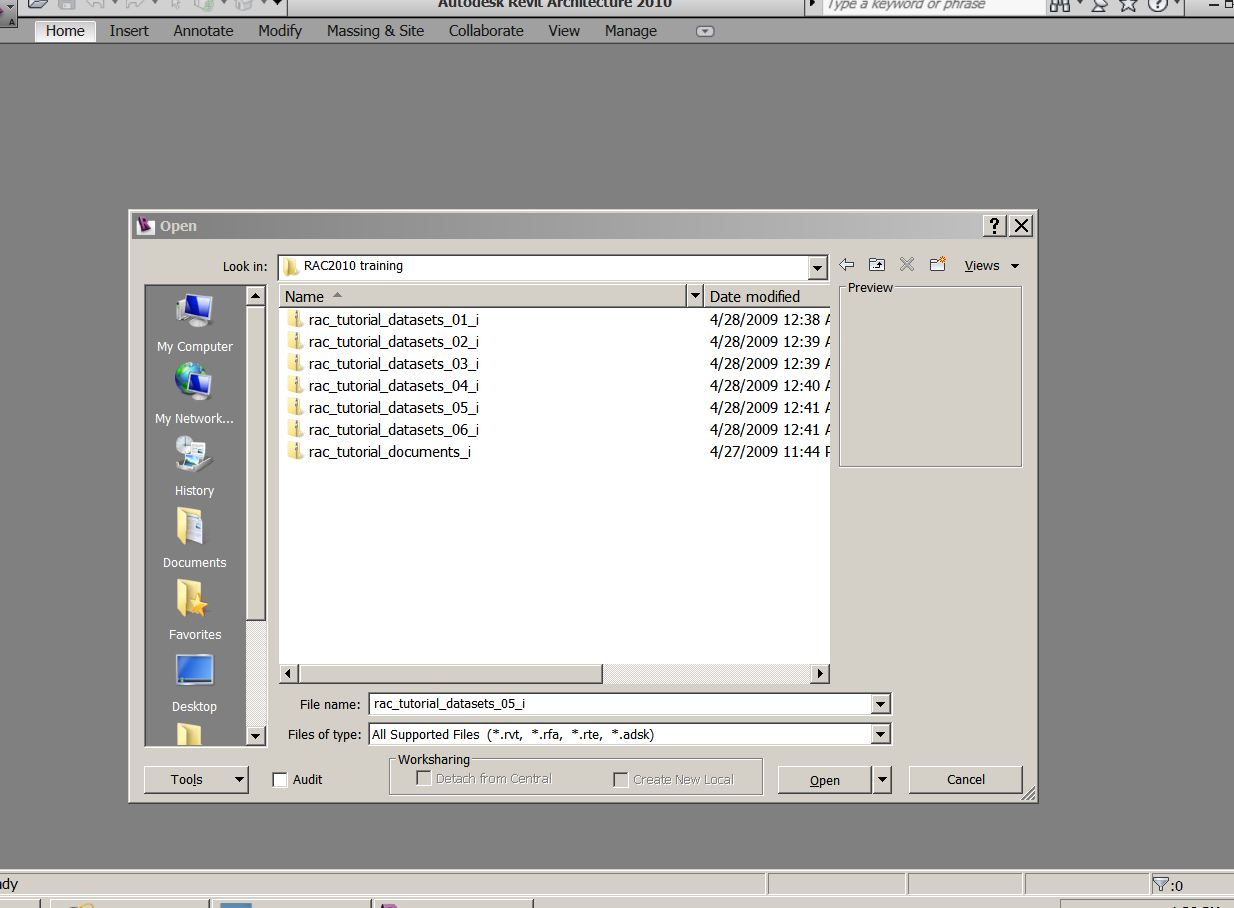Click the Revit icon in Open title bar

pos(145,225)
